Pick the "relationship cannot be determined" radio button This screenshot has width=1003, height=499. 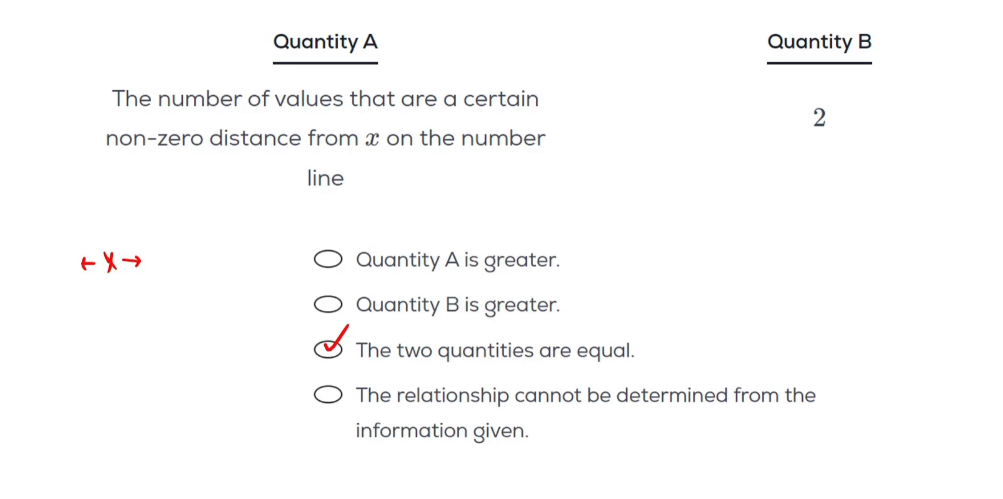pos(328,395)
